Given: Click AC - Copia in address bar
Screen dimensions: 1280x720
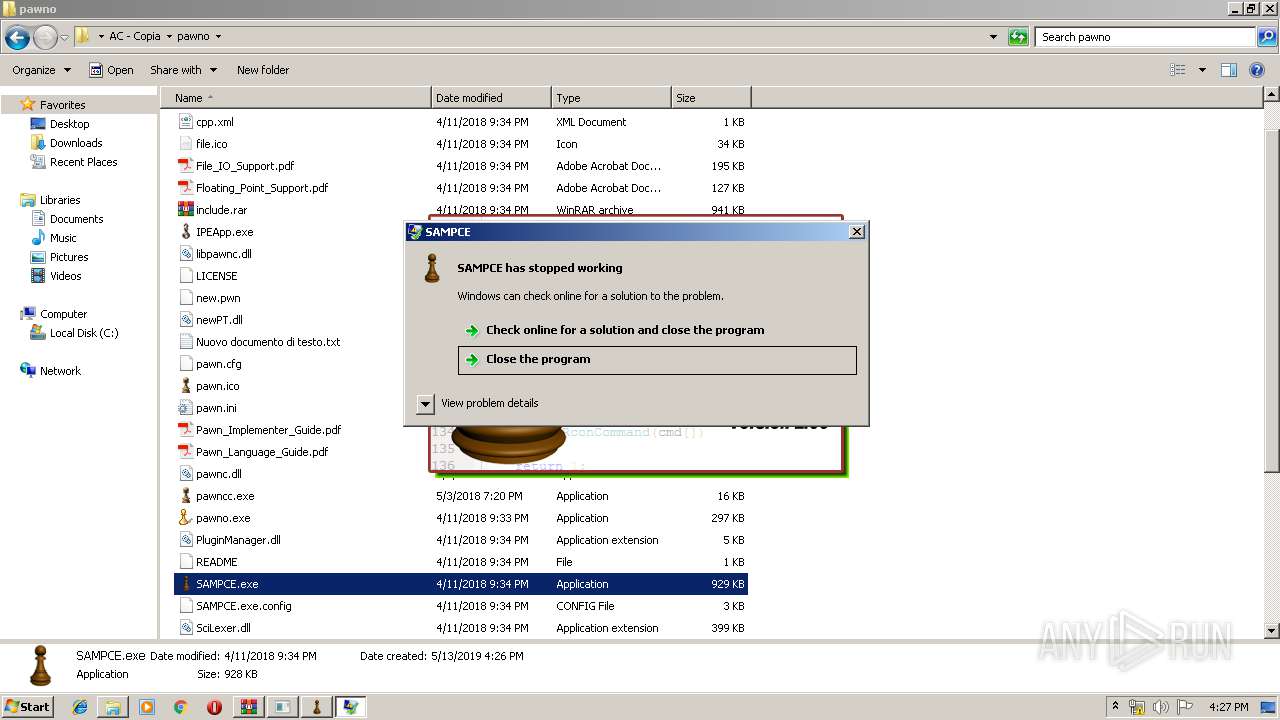Looking at the screenshot, I should pos(135,36).
